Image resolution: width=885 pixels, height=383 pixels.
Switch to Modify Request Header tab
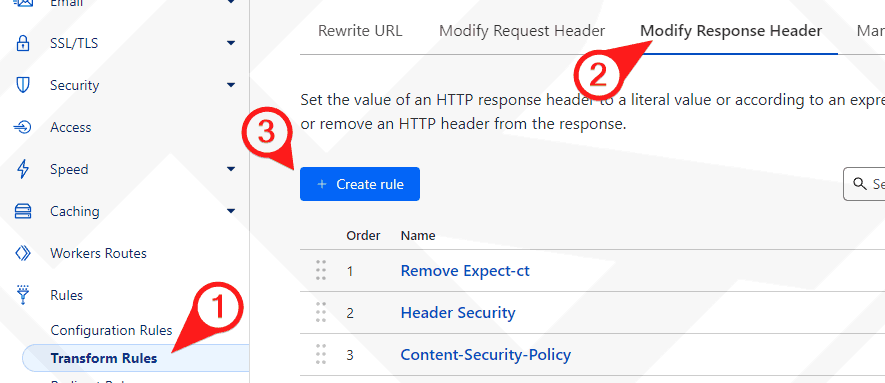pyautogui.click(x=522, y=30)
